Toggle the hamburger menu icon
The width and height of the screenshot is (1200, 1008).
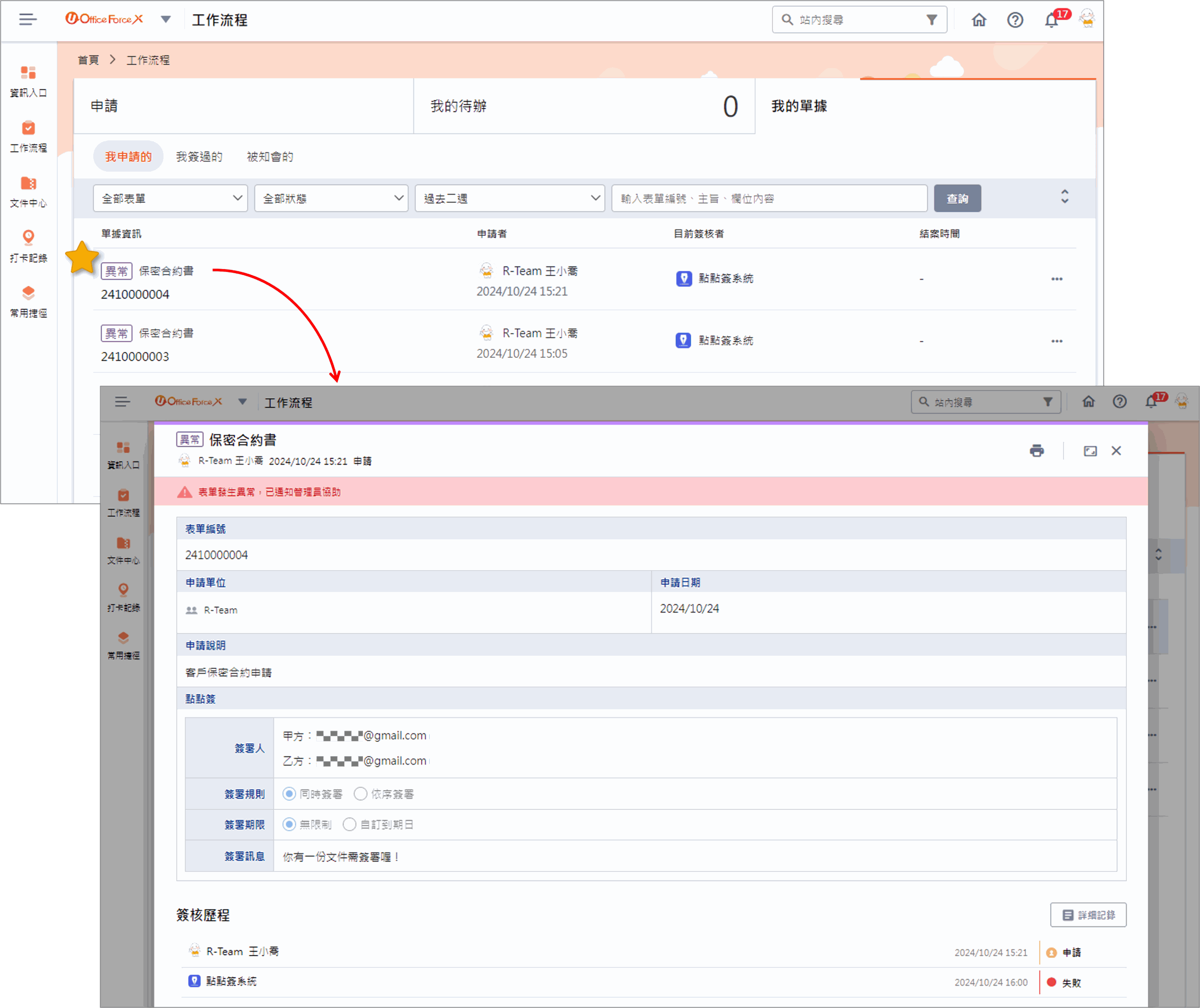click(x=27, y=19)
